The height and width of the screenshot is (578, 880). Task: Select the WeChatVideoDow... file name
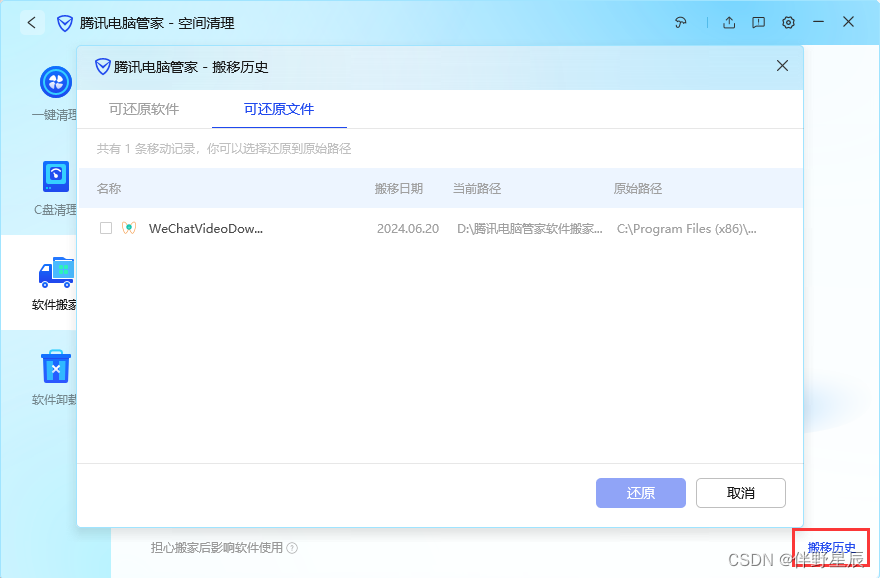[205, 228]
